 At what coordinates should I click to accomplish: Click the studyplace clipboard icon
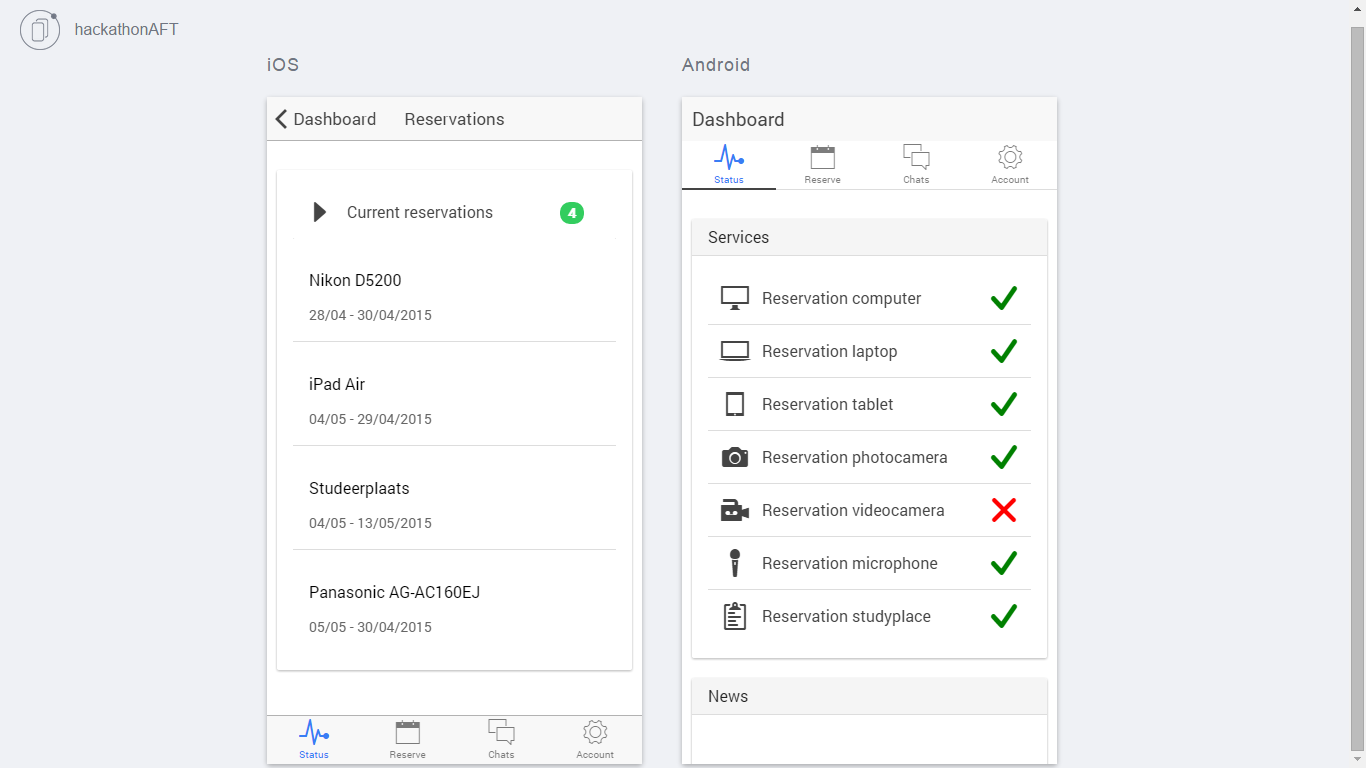click(x=735, y=616)
